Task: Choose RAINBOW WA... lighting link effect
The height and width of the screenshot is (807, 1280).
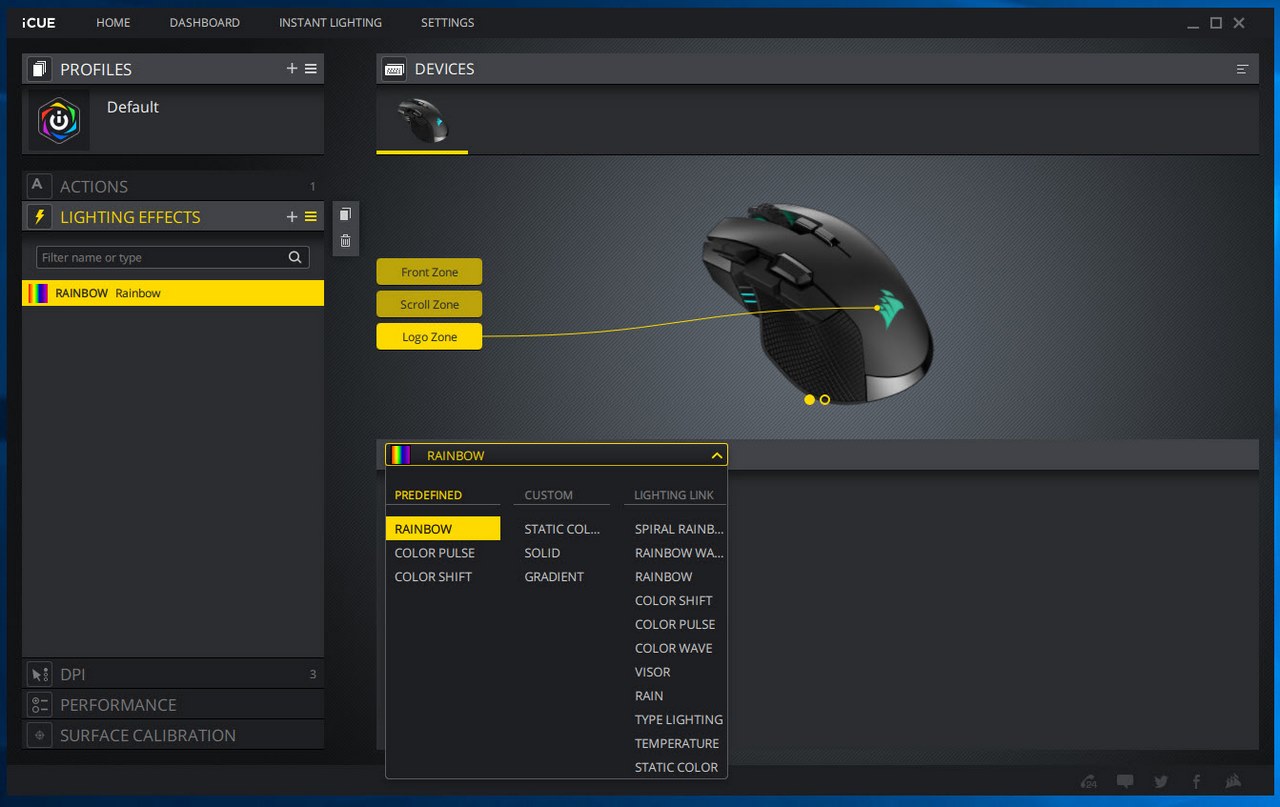Action: 679,553
